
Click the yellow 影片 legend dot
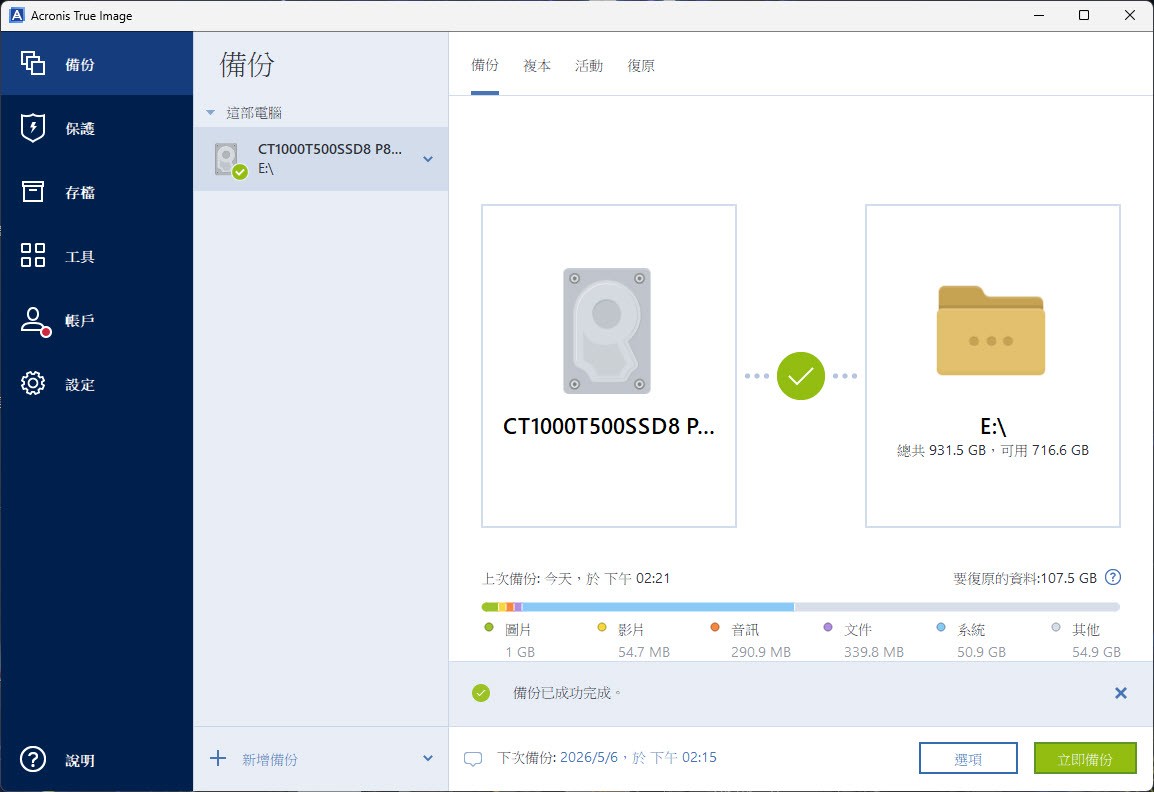click(x=602, y=628)
